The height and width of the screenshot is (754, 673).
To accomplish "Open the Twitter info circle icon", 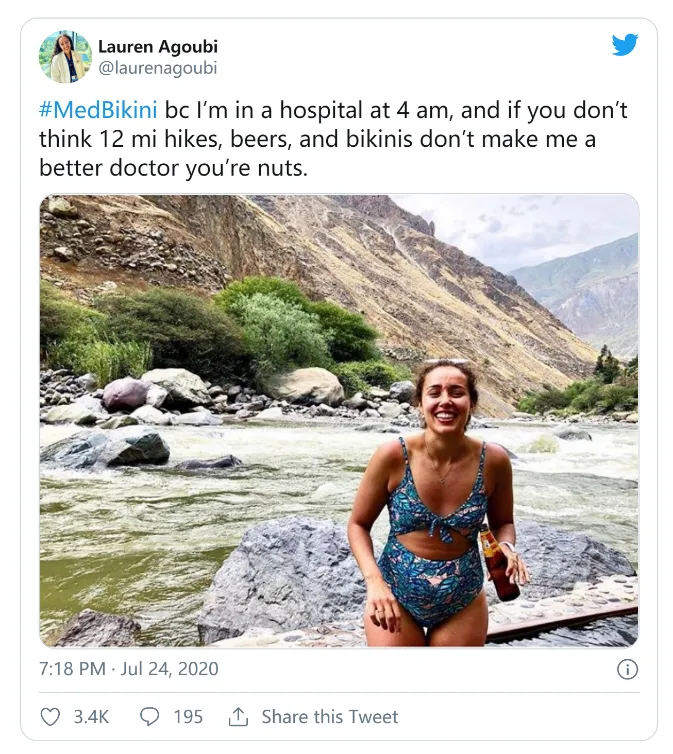I will (x=627, y=669).
